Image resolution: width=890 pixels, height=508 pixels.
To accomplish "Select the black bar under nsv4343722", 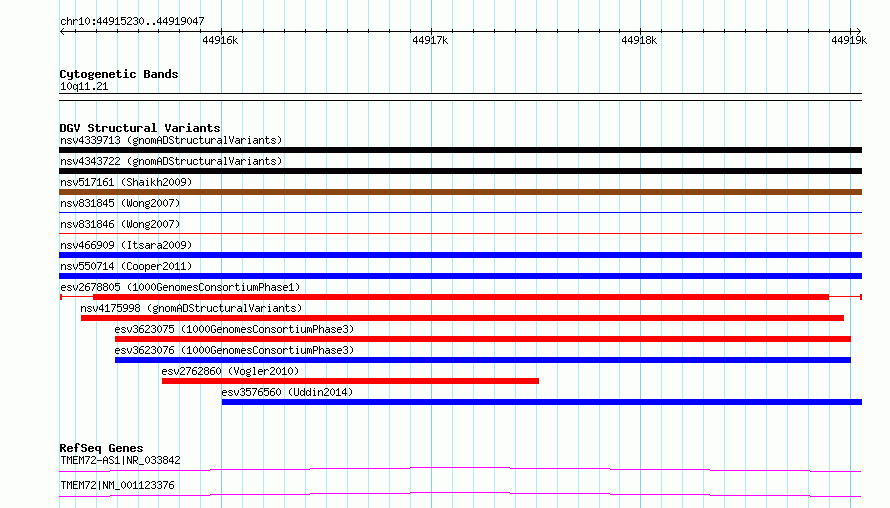I will pyautogui.click(x=460, y=171).
